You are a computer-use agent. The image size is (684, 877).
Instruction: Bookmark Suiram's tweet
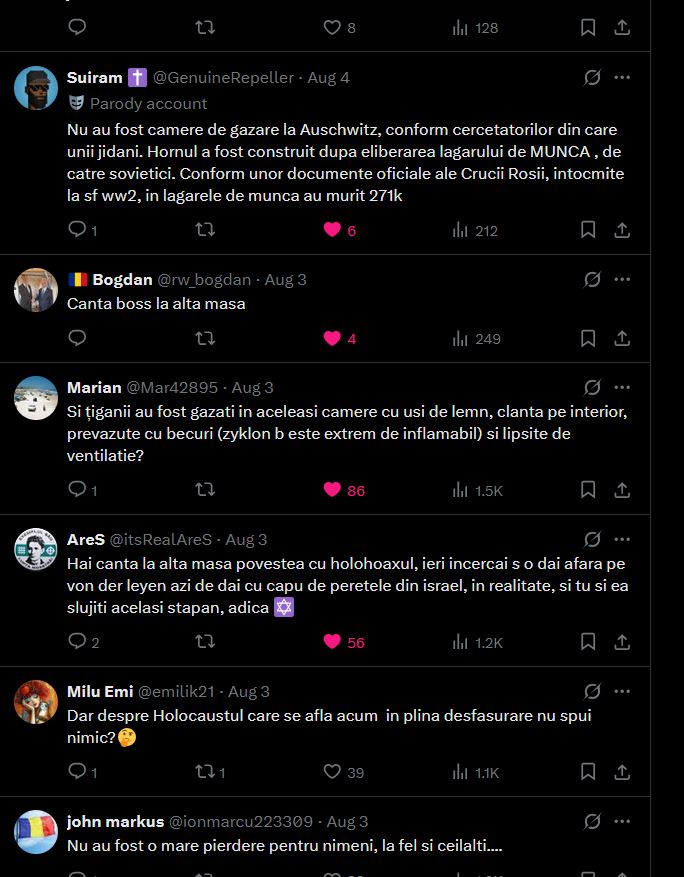[588, 230]
